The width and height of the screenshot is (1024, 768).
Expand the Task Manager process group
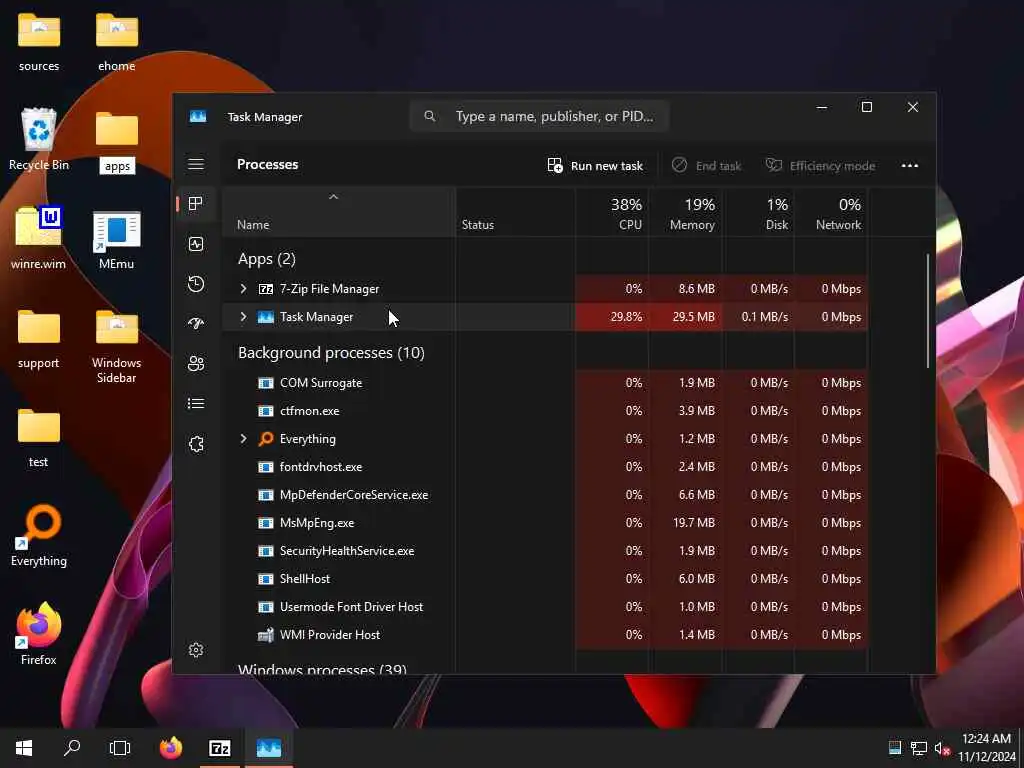[x=244, y=317]
